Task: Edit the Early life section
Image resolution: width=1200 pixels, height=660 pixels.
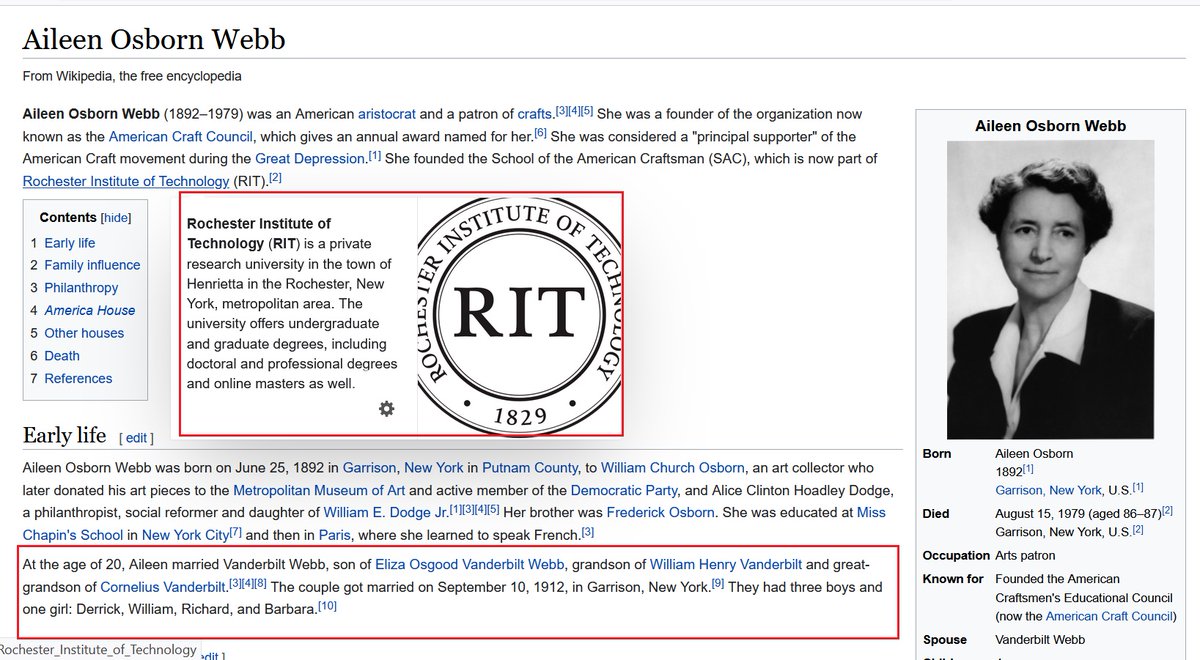Action: 136,438
